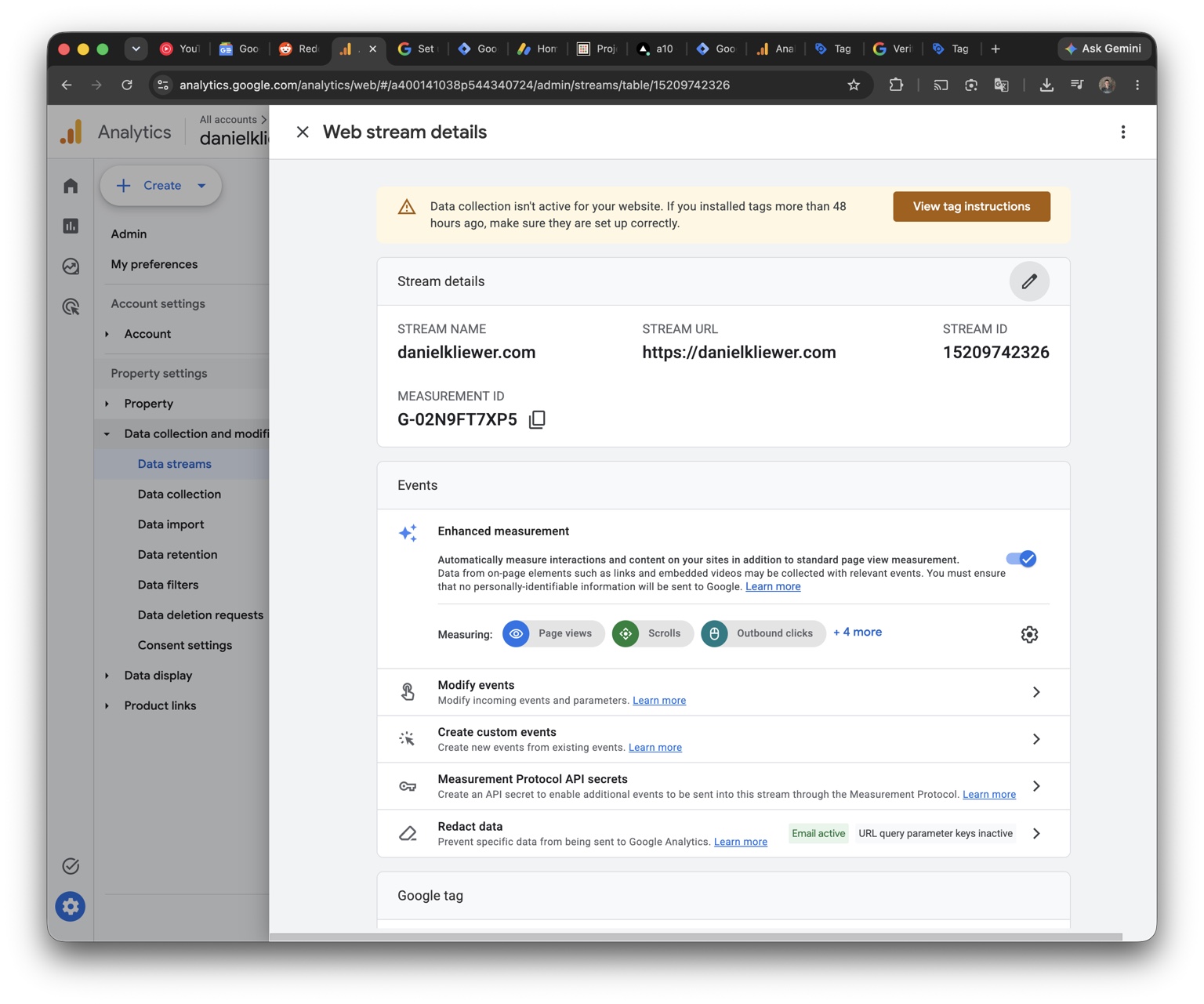Screen dimensions: 1204x1004
Task: Click the Cast icon in the browser toolbar
Action: [941, 85]
